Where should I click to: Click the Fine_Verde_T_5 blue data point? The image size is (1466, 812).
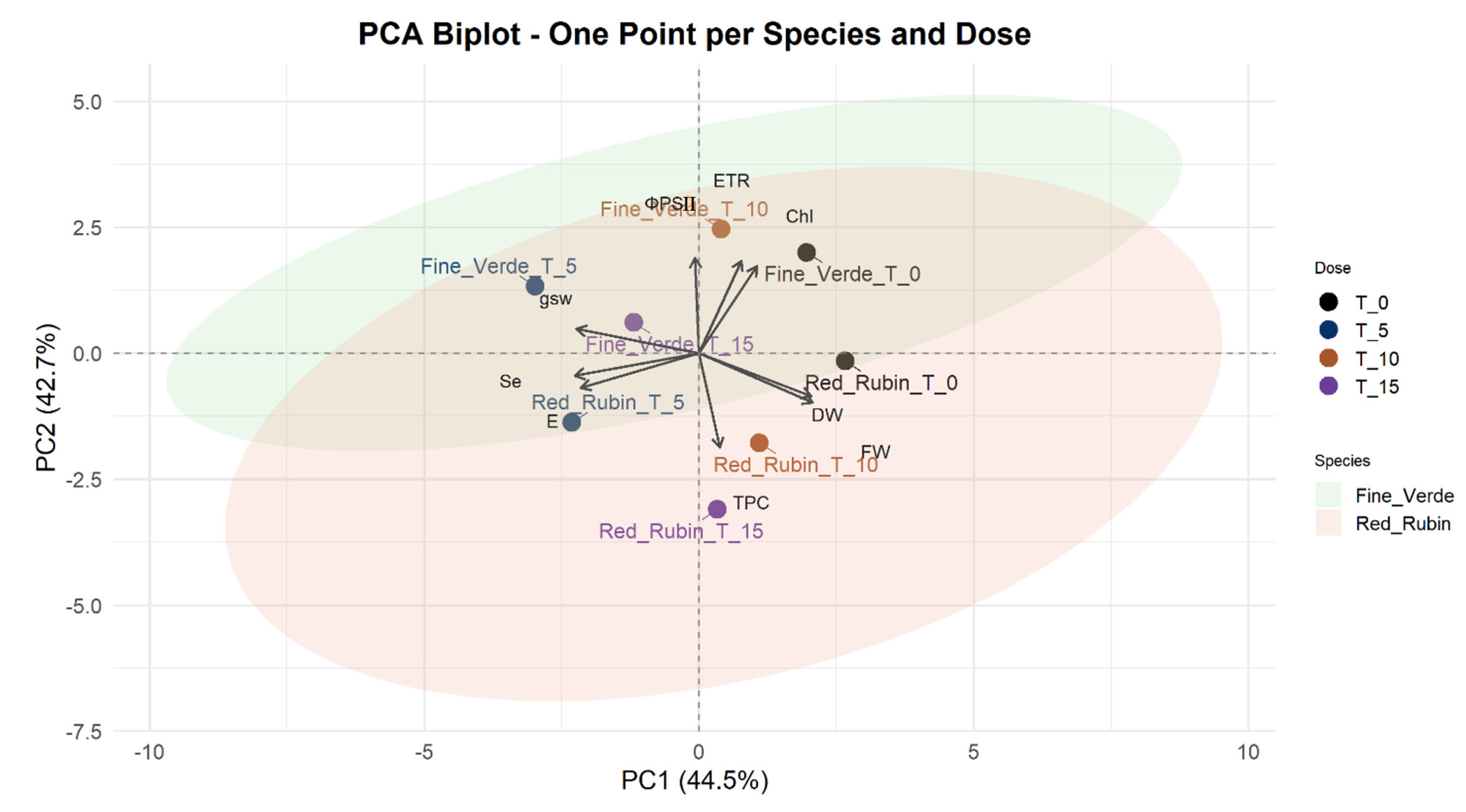534,286
